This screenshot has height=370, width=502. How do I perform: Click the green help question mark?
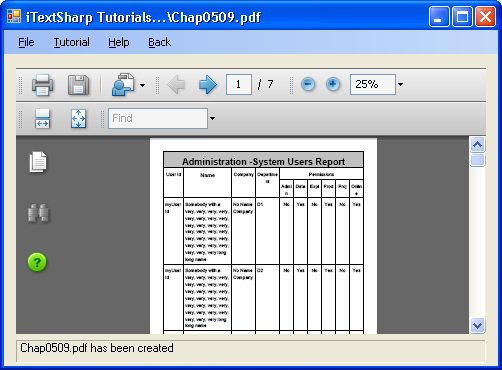tap(37, 262)
